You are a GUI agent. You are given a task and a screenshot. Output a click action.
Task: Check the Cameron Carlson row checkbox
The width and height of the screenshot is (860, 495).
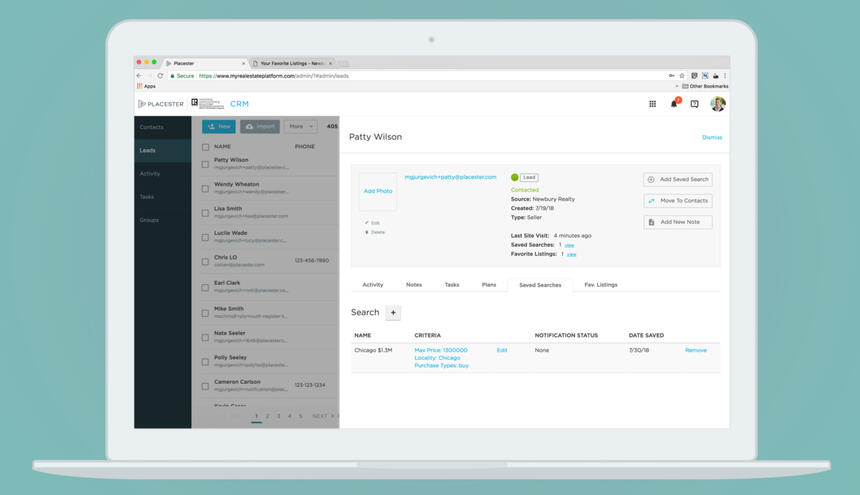(x=205, y=386)
